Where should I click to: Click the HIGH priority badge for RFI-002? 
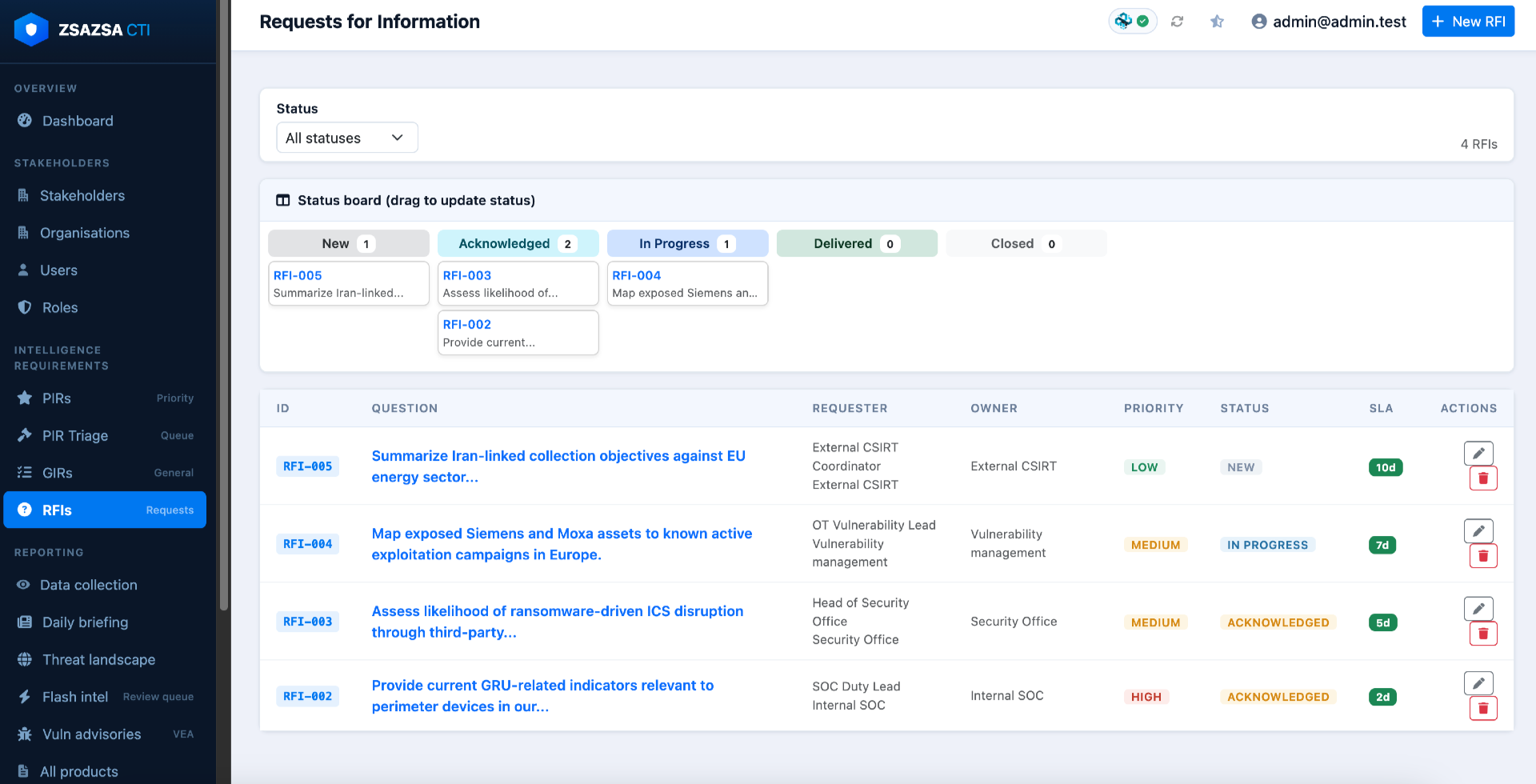coord(1146,697)
